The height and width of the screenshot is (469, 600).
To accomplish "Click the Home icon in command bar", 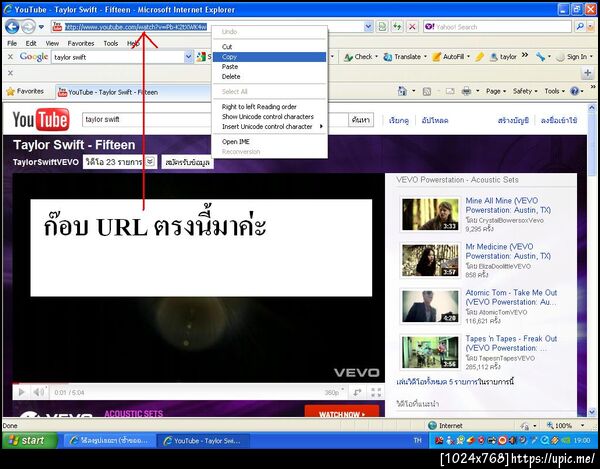I will 402,91.
